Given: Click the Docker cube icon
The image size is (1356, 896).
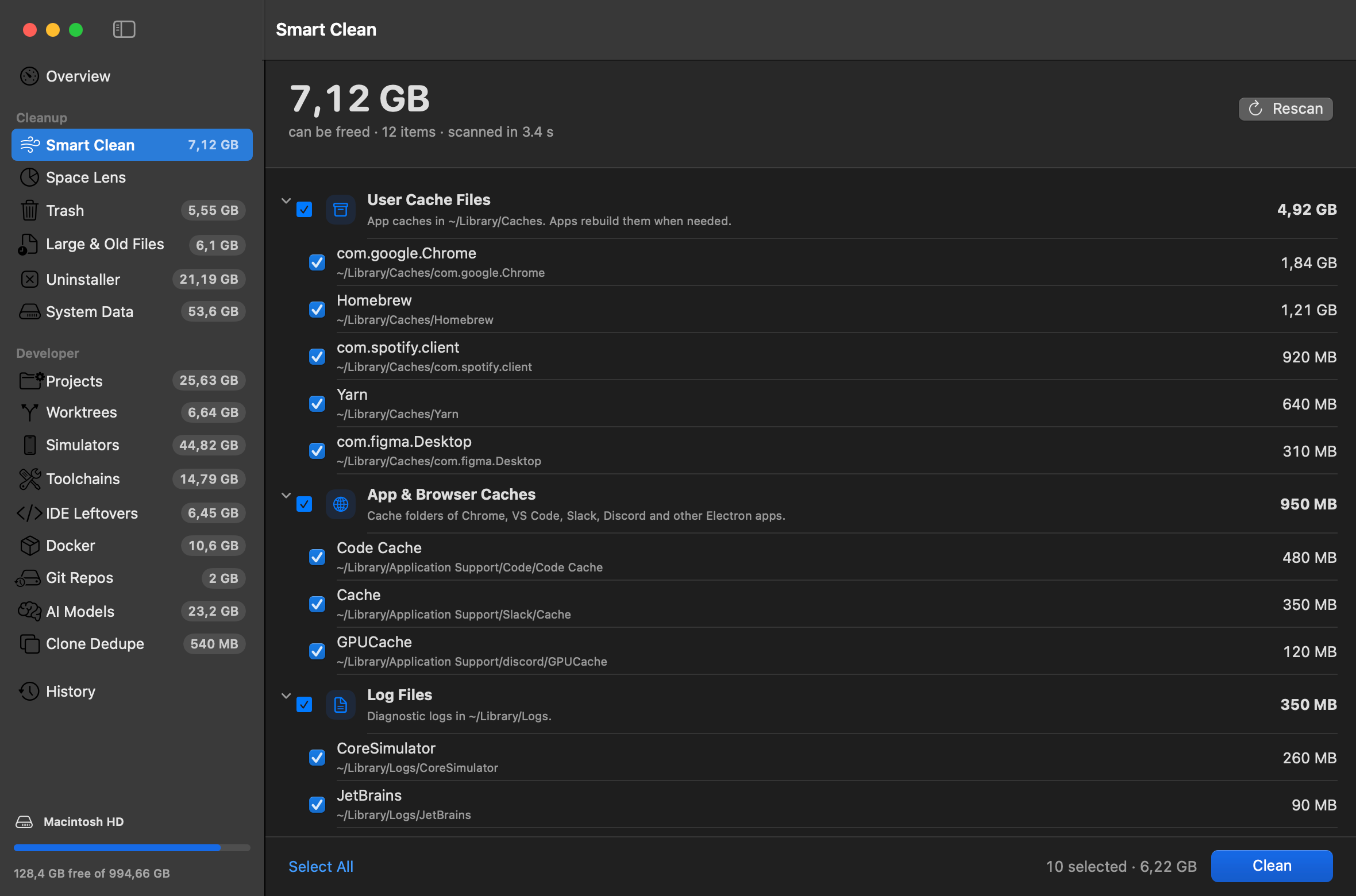Looking at the screenshot, I should 29,546.
